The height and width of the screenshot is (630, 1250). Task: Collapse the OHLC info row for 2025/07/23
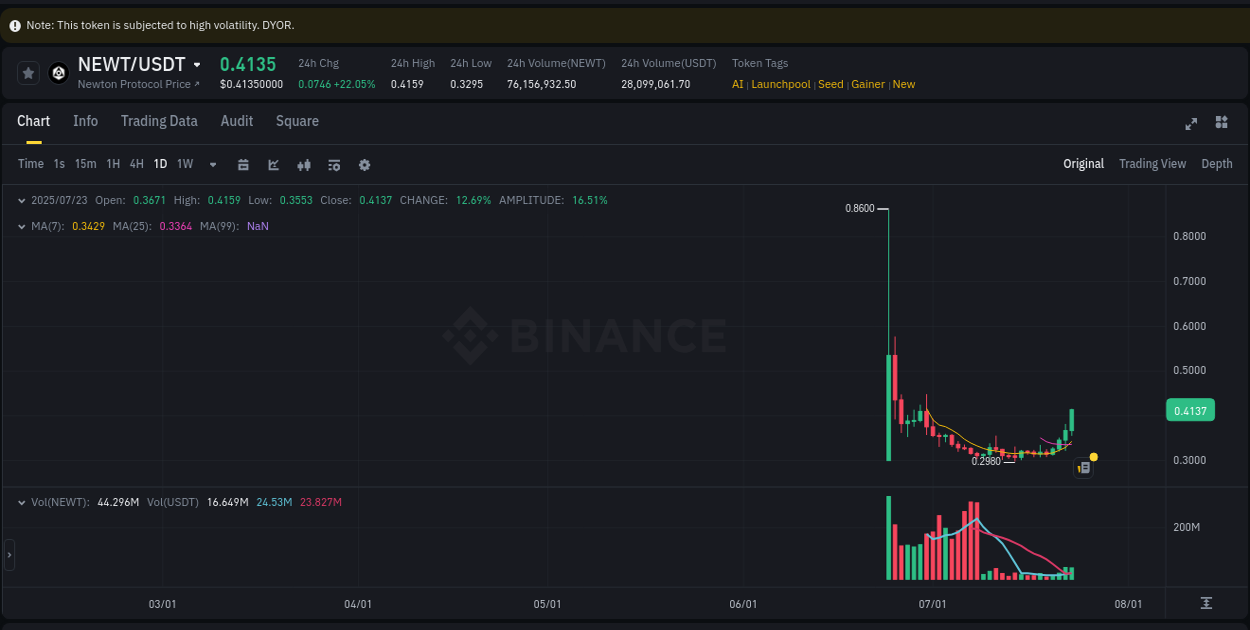20,200
